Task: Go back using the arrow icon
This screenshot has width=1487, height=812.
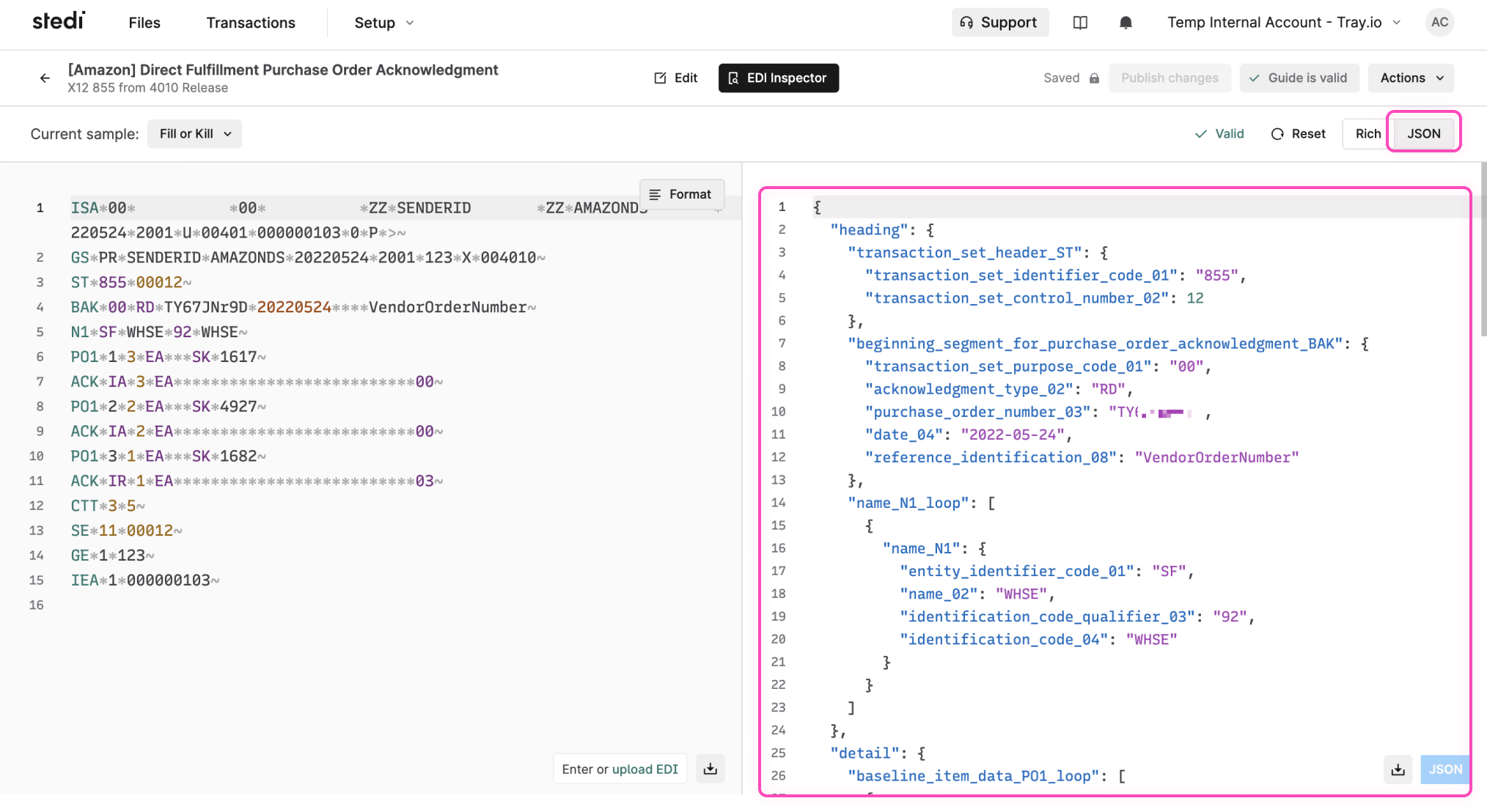Action: click(44, 78)
